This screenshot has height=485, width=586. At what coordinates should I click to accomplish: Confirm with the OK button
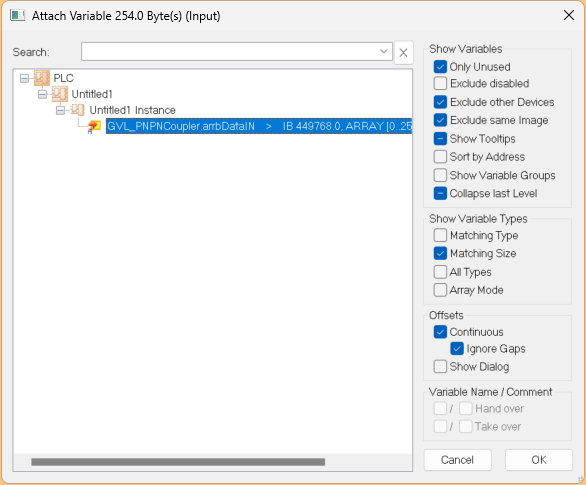pos(539,460)
